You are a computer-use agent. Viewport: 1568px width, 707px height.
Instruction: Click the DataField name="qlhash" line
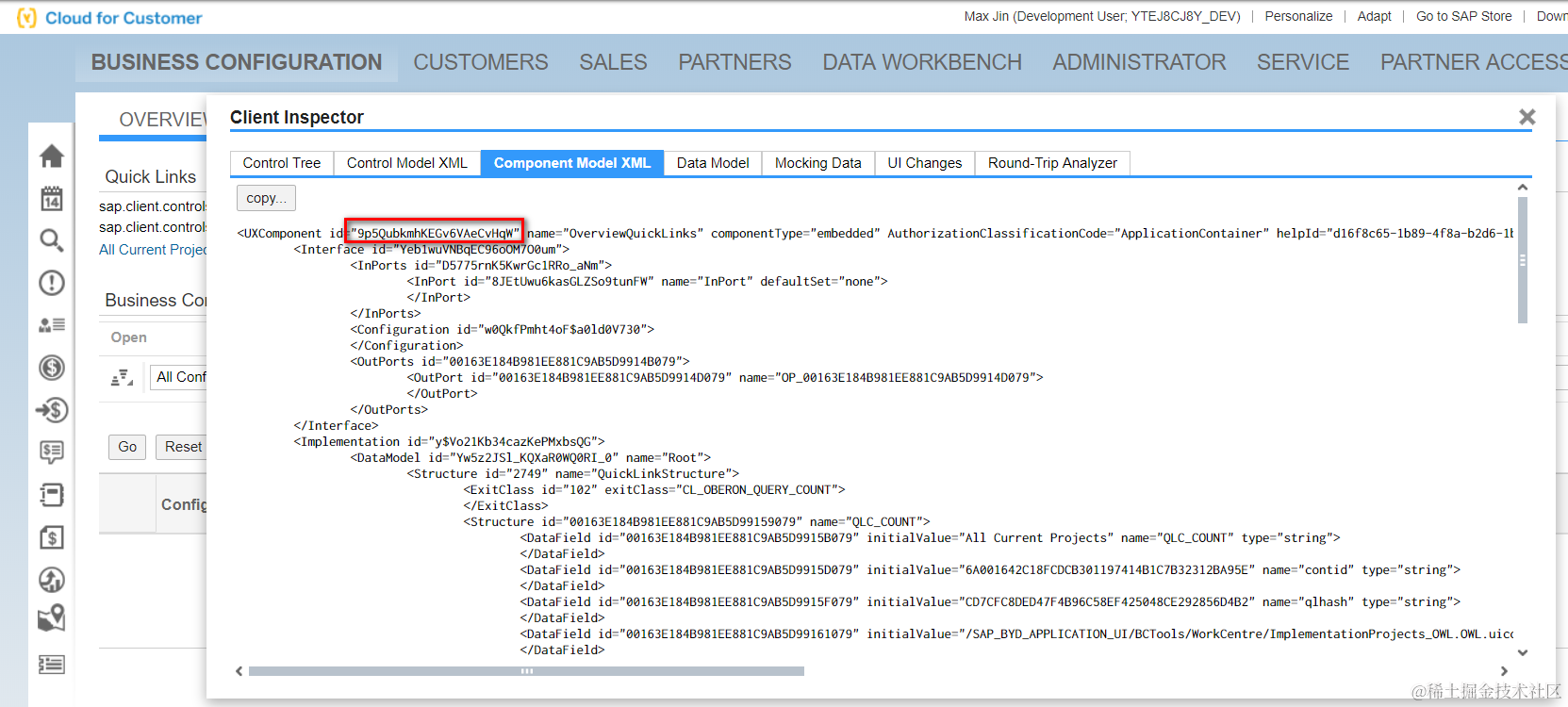click(x=990, y=601)
